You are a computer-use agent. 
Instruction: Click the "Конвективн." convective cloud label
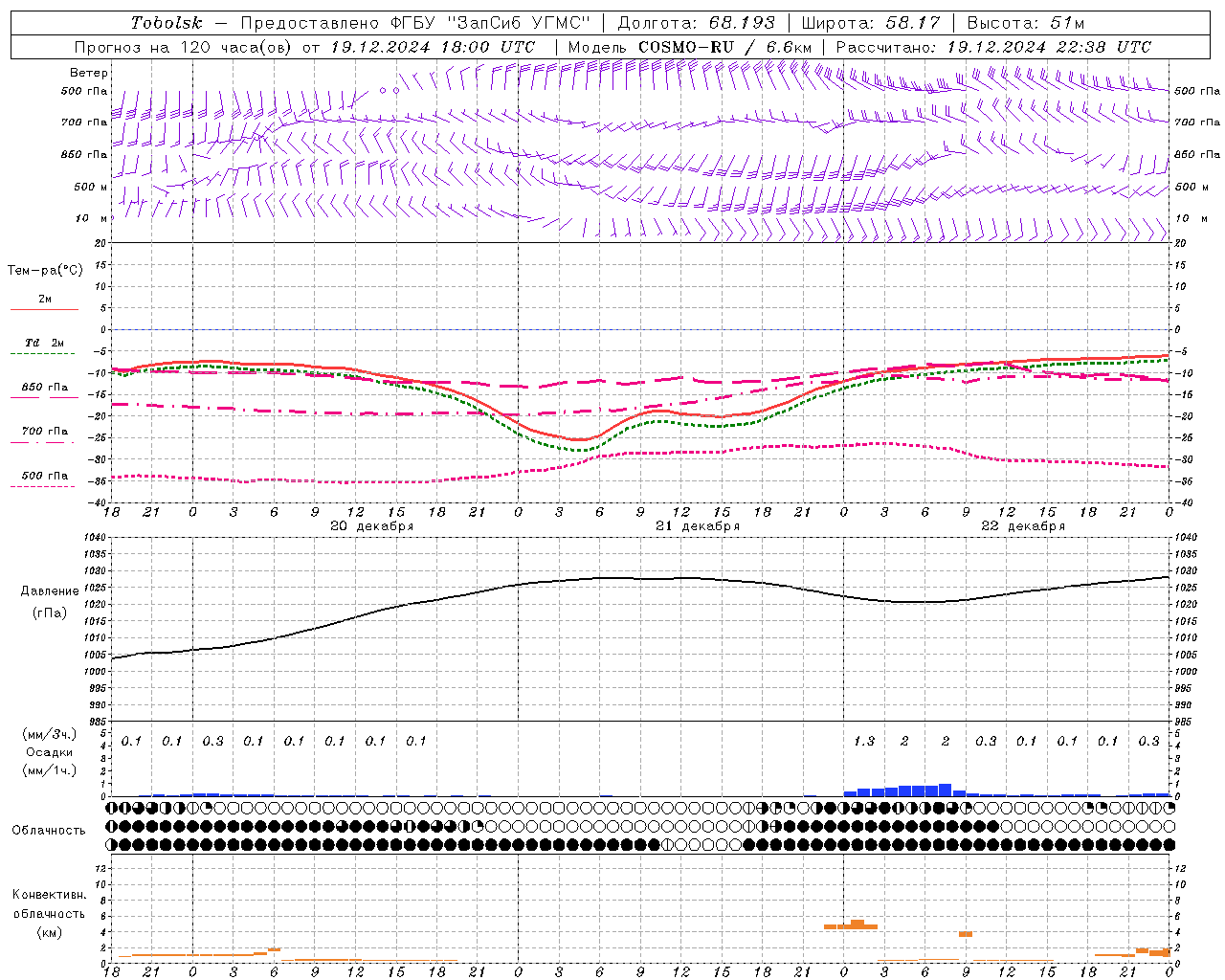(50, 895)
